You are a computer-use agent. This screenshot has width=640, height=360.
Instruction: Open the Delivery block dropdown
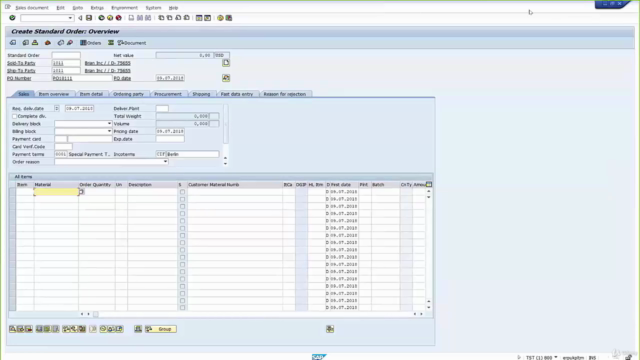click(109, 124)
